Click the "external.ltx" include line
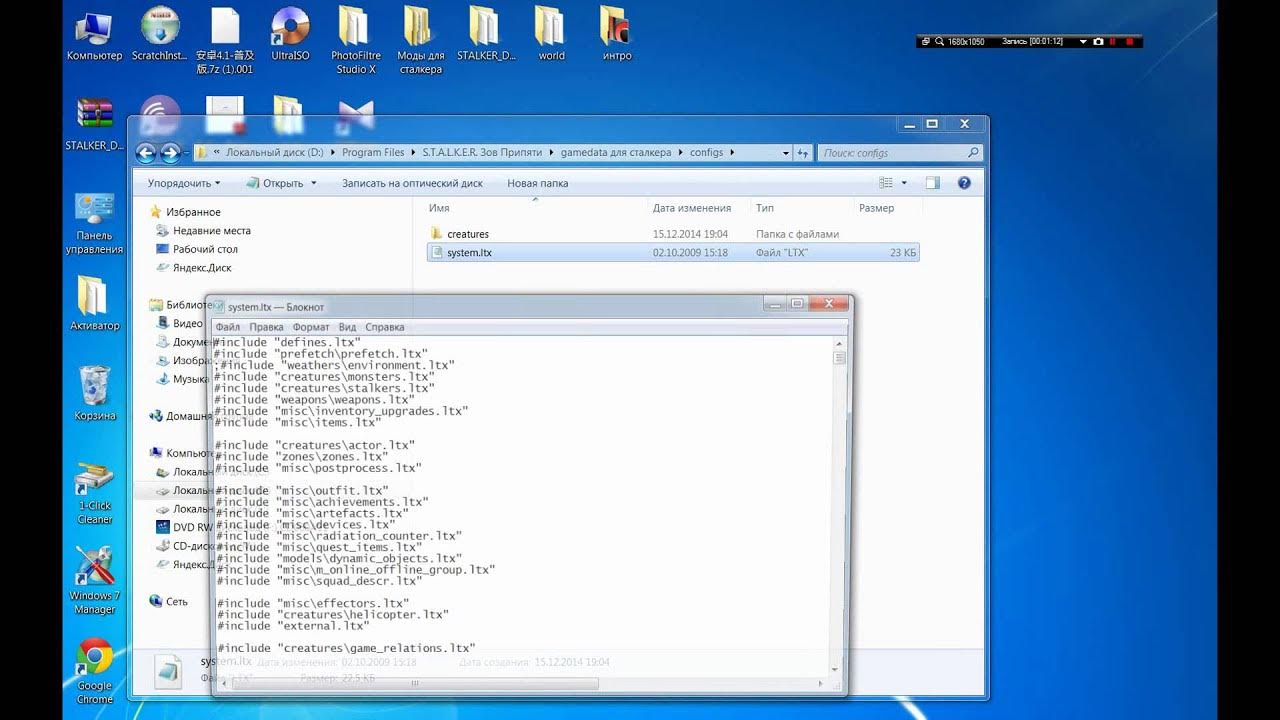Image resolution: width=1280 pixels, height=720 pixels. point(293,626)
